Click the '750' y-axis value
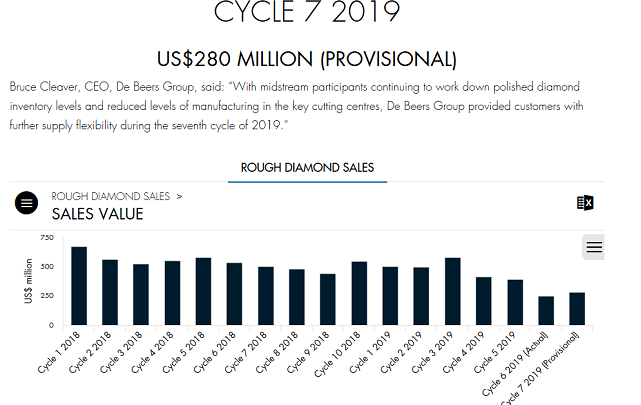The width and height of the screenshot is (641, 405). [47, 237]
